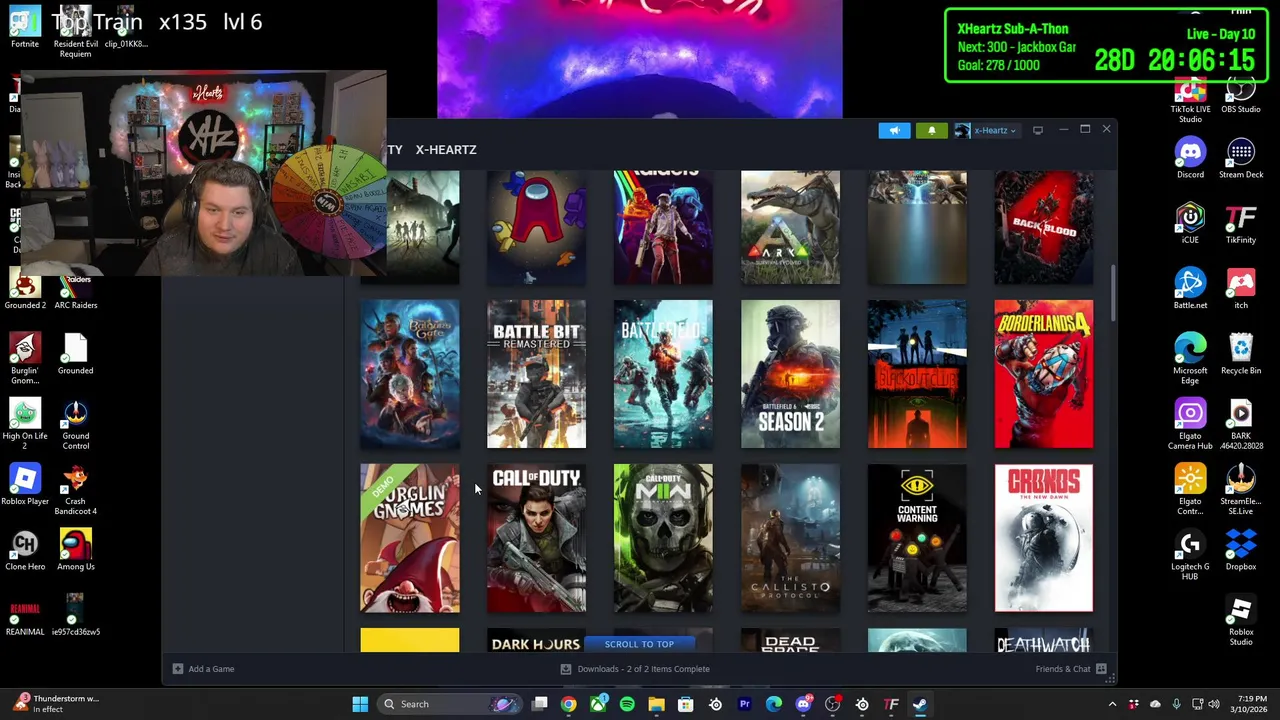The width and height of the screenshot is (1280, 720).
Task: Open Steam from the taskbar
Action: [x=920, y=704]
